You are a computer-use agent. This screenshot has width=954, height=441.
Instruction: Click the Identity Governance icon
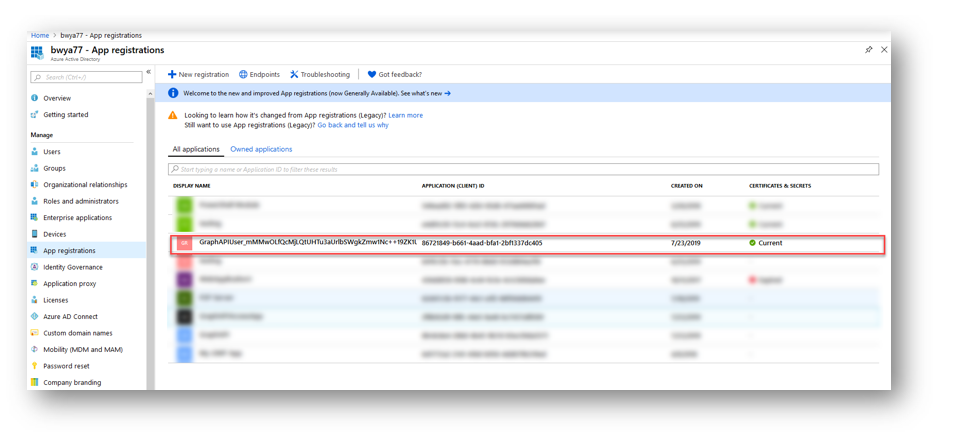point(35,266)
